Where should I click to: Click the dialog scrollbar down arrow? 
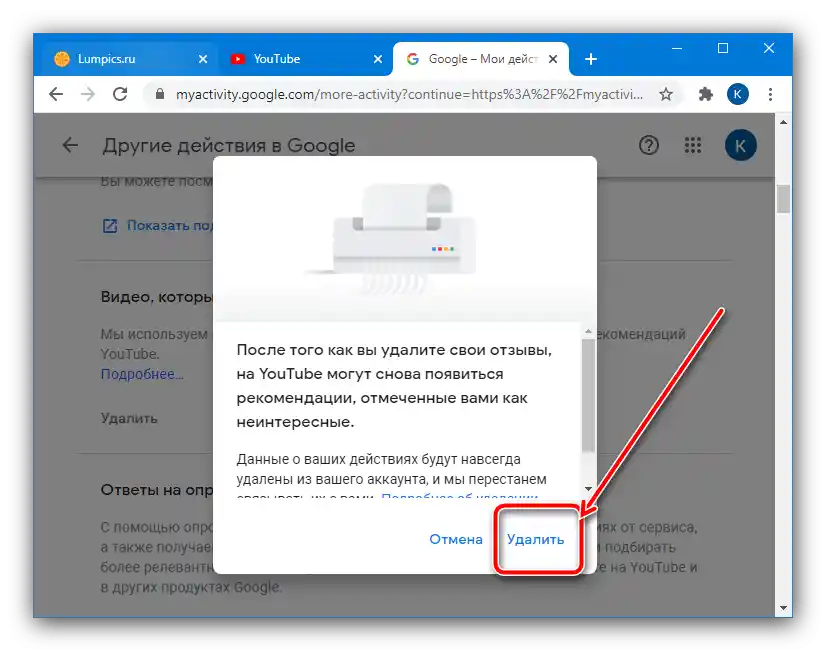click(588, 489)
